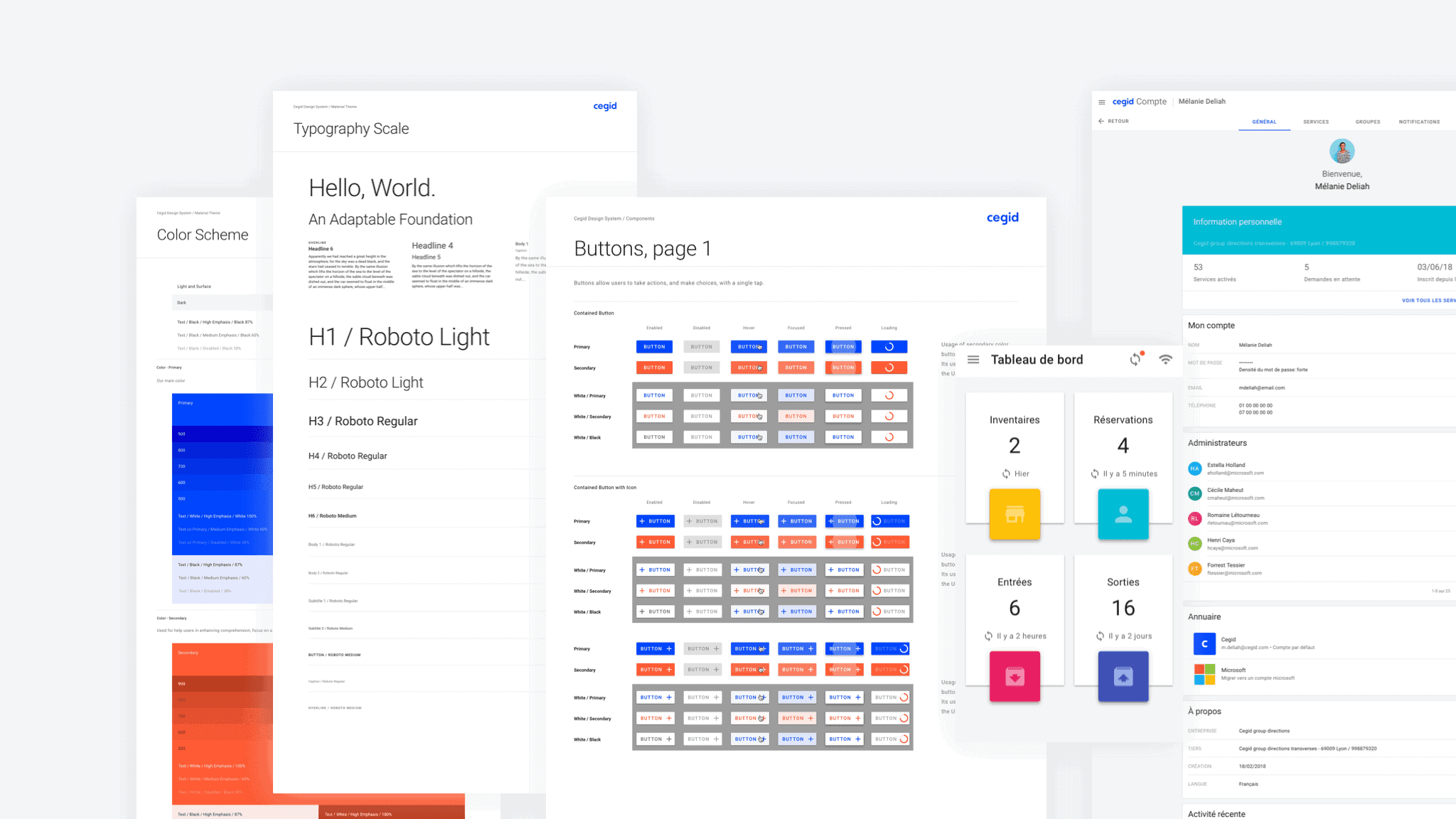This screenshot has width=1456, height=819.
Task: Switch to the Groupes tab
Action: click(x=1367, y=122)
